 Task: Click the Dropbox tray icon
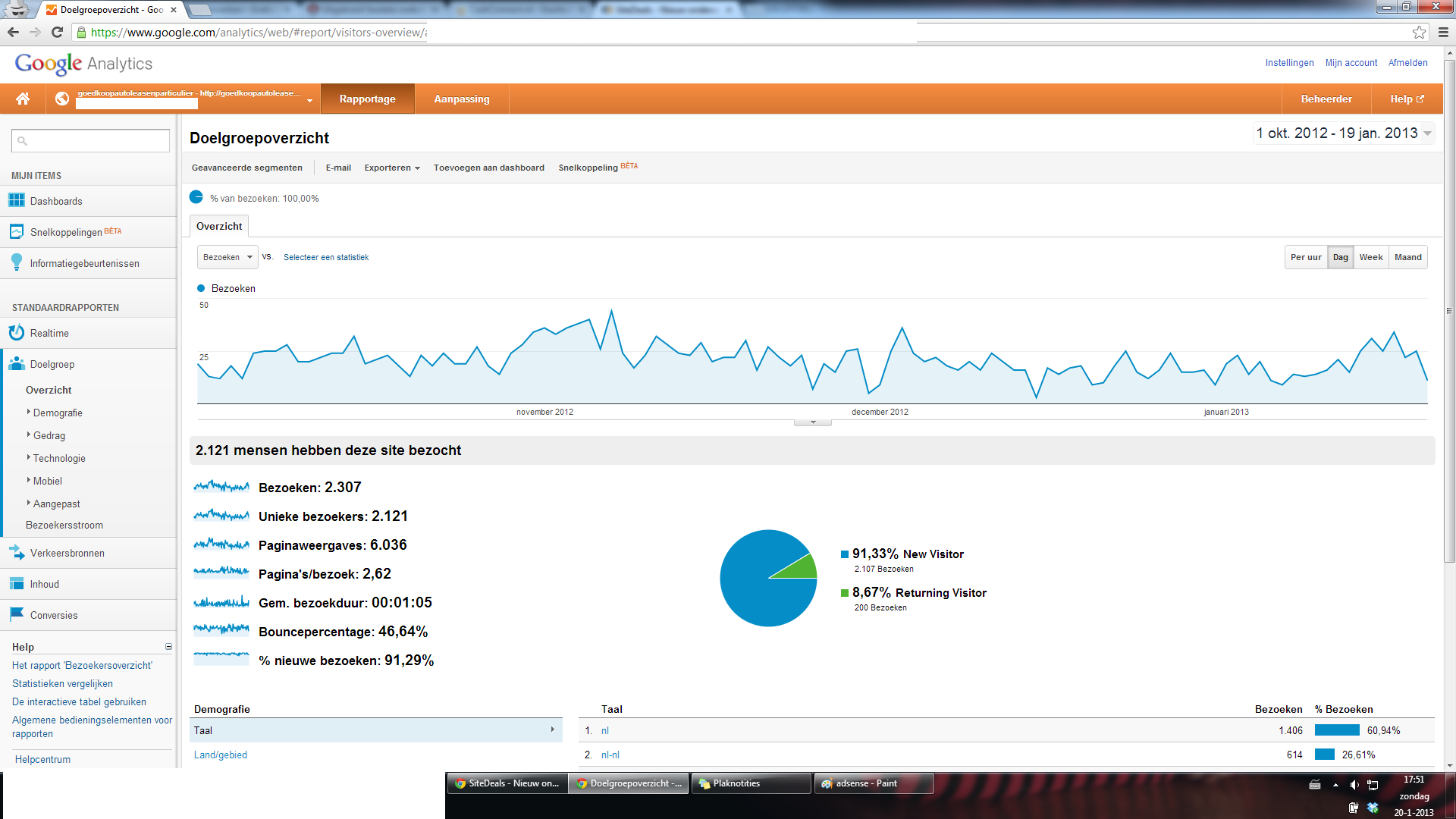point(1373,808)
